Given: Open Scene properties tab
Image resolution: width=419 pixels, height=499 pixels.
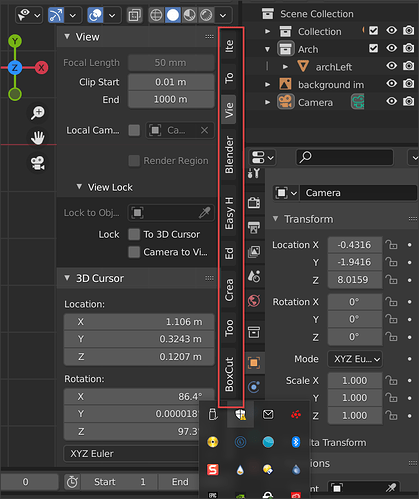Looking at the screenshot, I should coord(254,276).
